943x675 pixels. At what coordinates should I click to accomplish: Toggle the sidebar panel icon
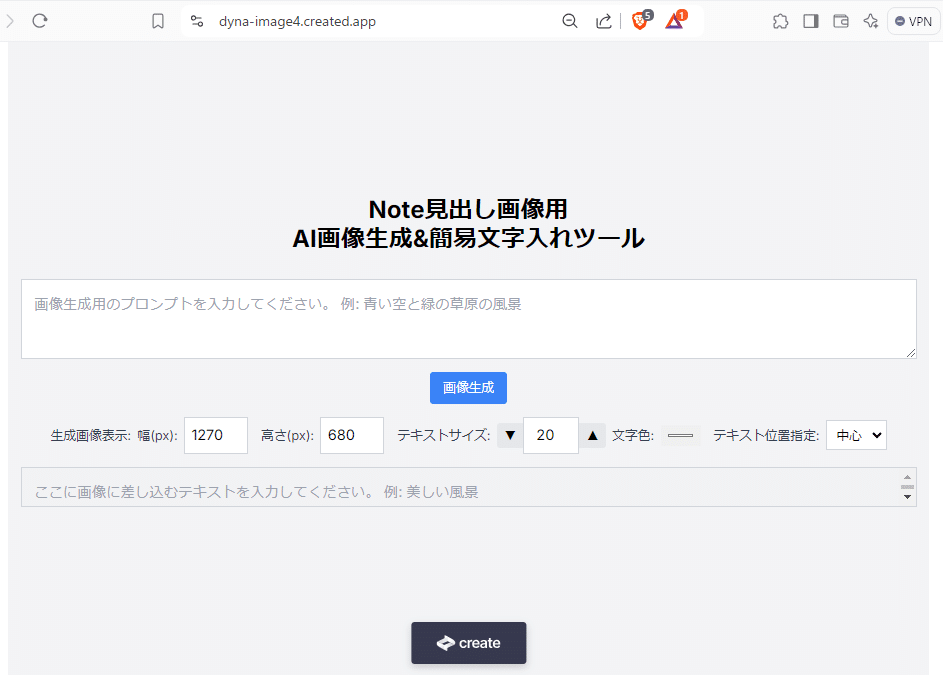(x=811, y=22)
